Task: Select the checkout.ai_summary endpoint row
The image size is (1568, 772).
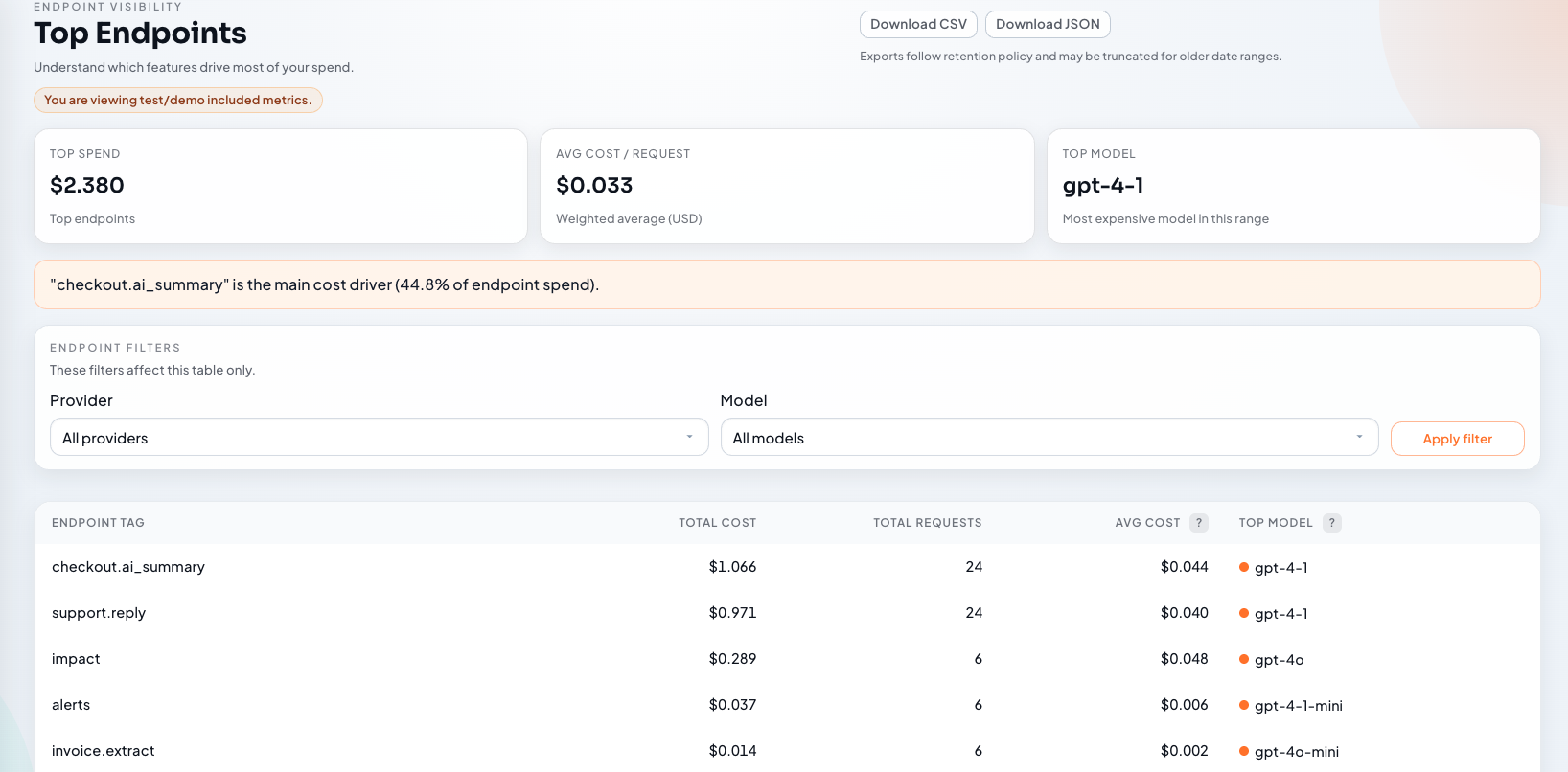Action: (x=128, y=567)
